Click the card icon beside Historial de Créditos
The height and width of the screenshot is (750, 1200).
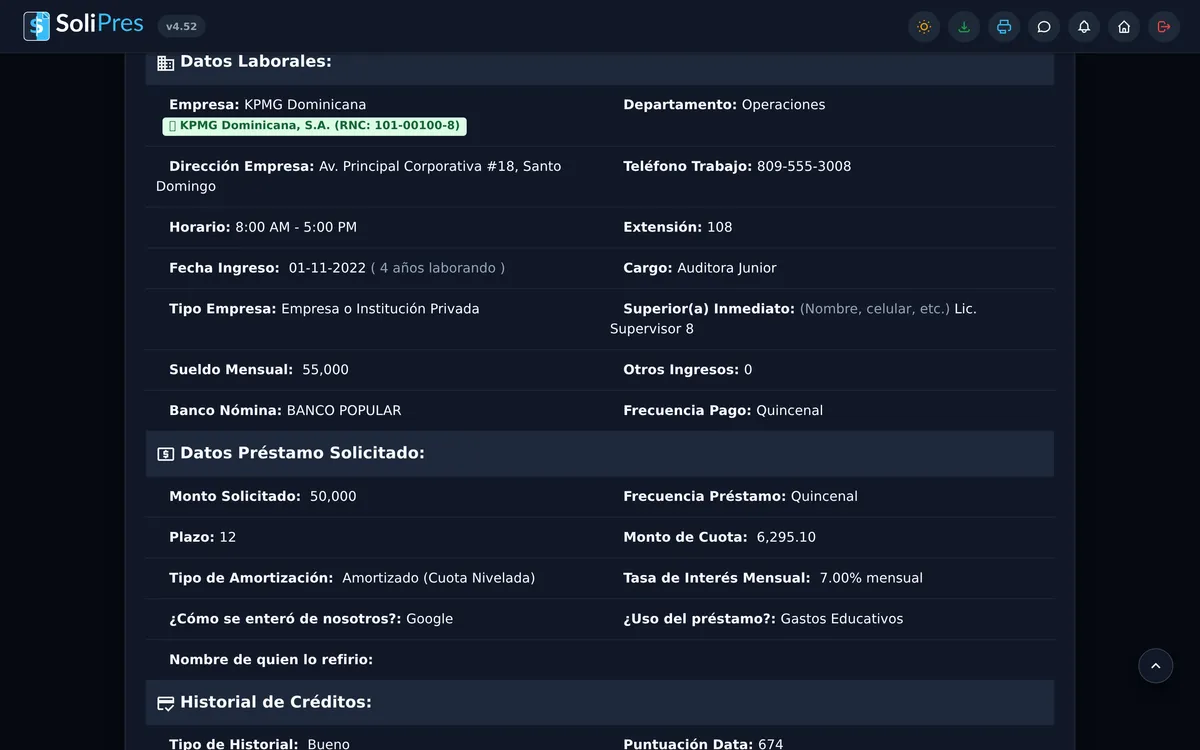166,703
